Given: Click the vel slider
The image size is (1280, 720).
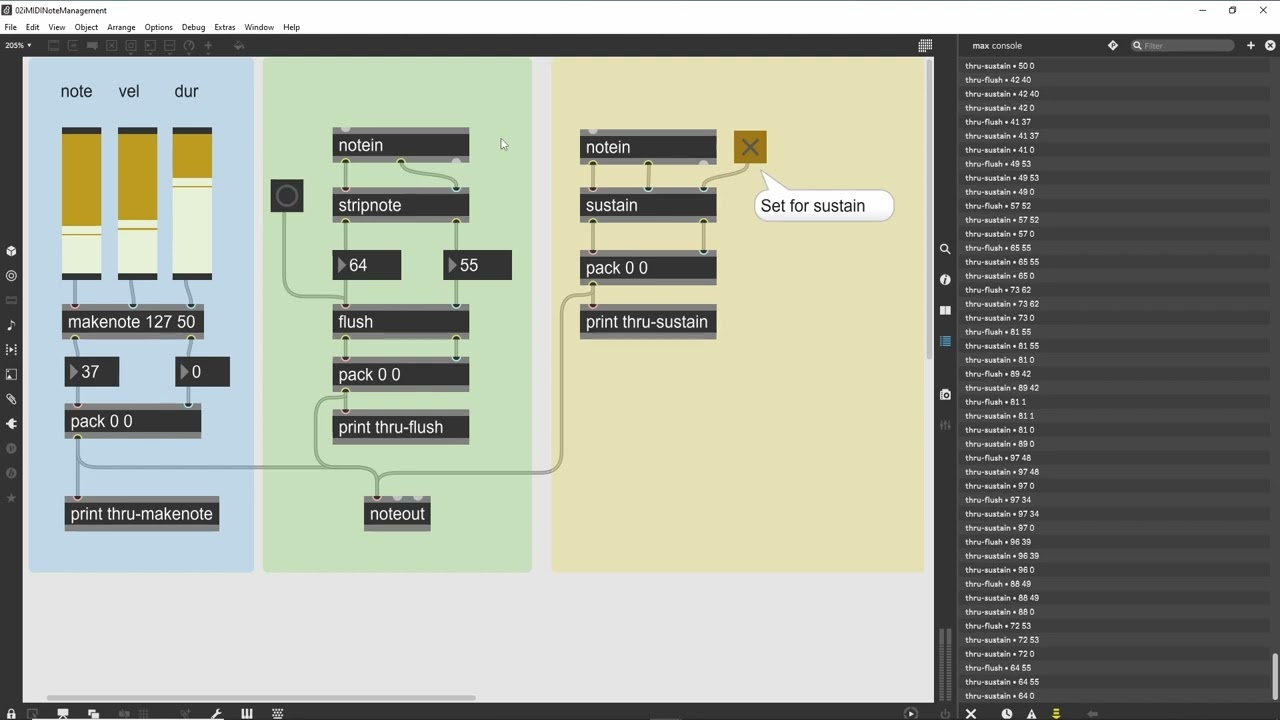Looking at the screenshot, I should point(137,204).
